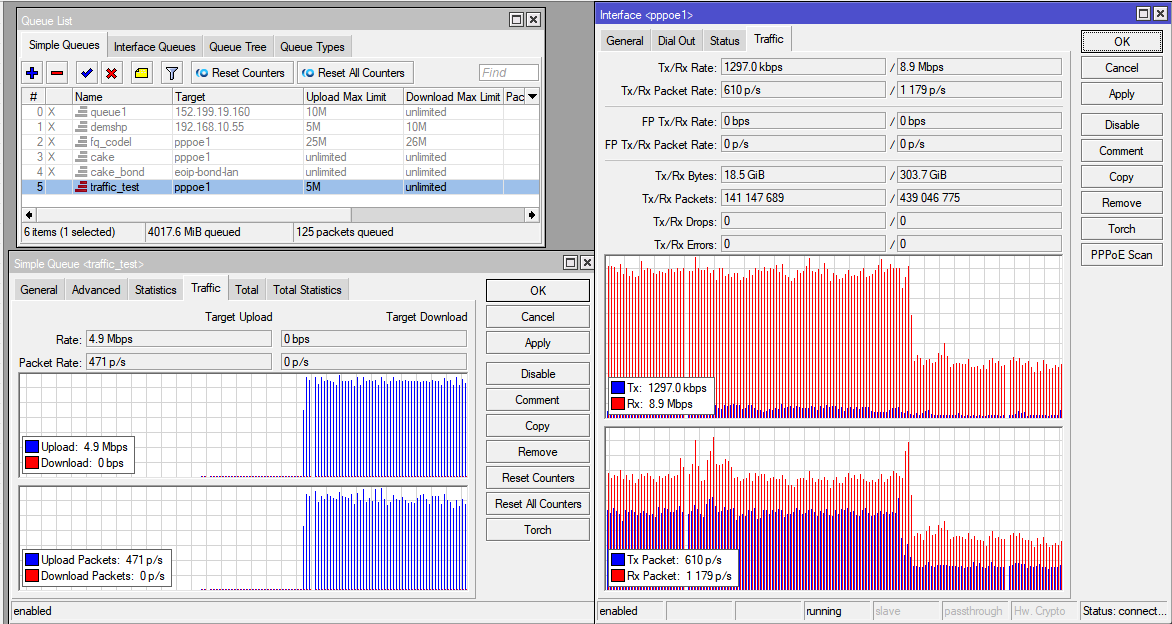Click red queue icon in traffic_test row

82,188
